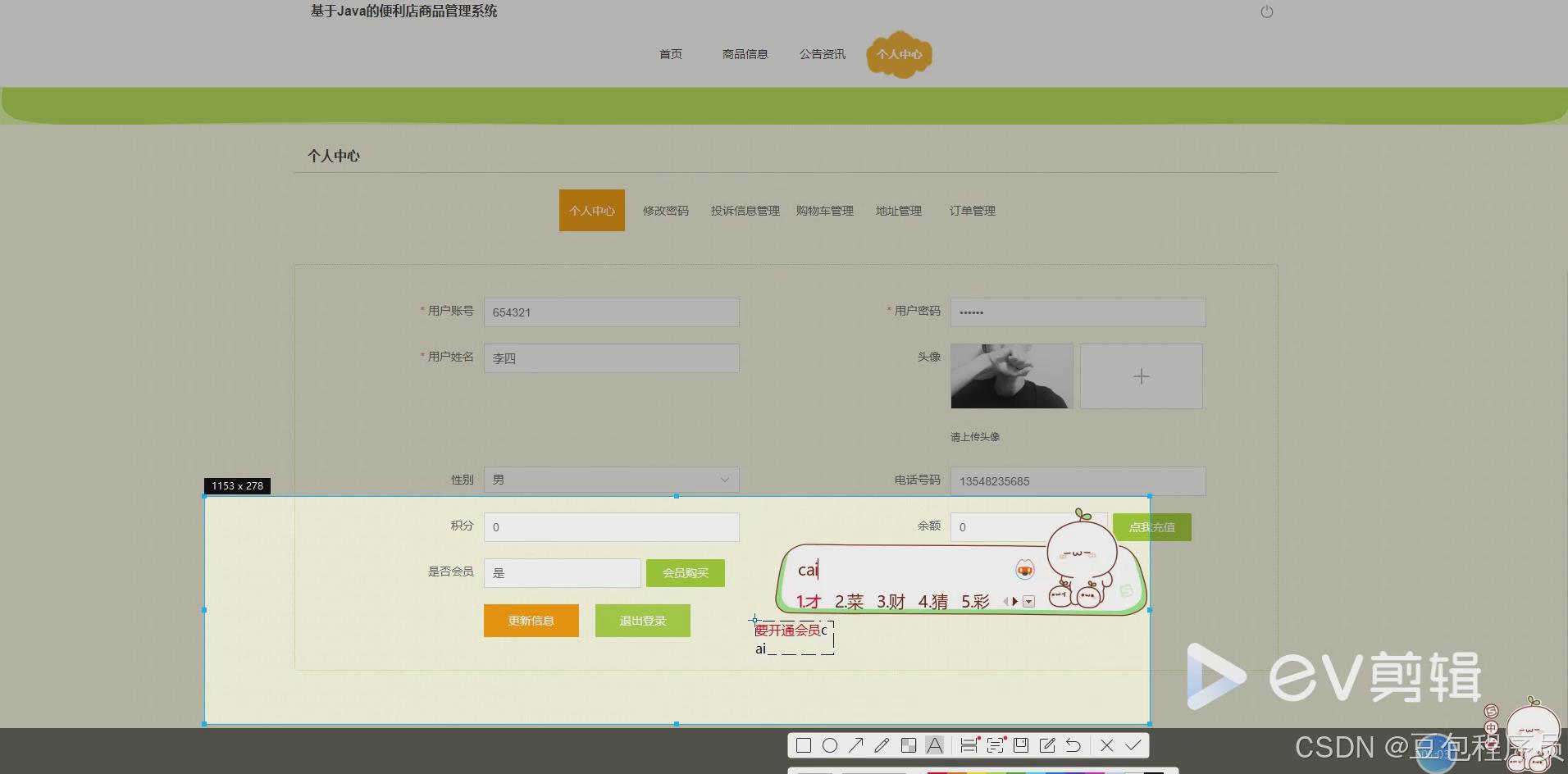Cancel screenshot capture with the X icon

pos(1107,744)
